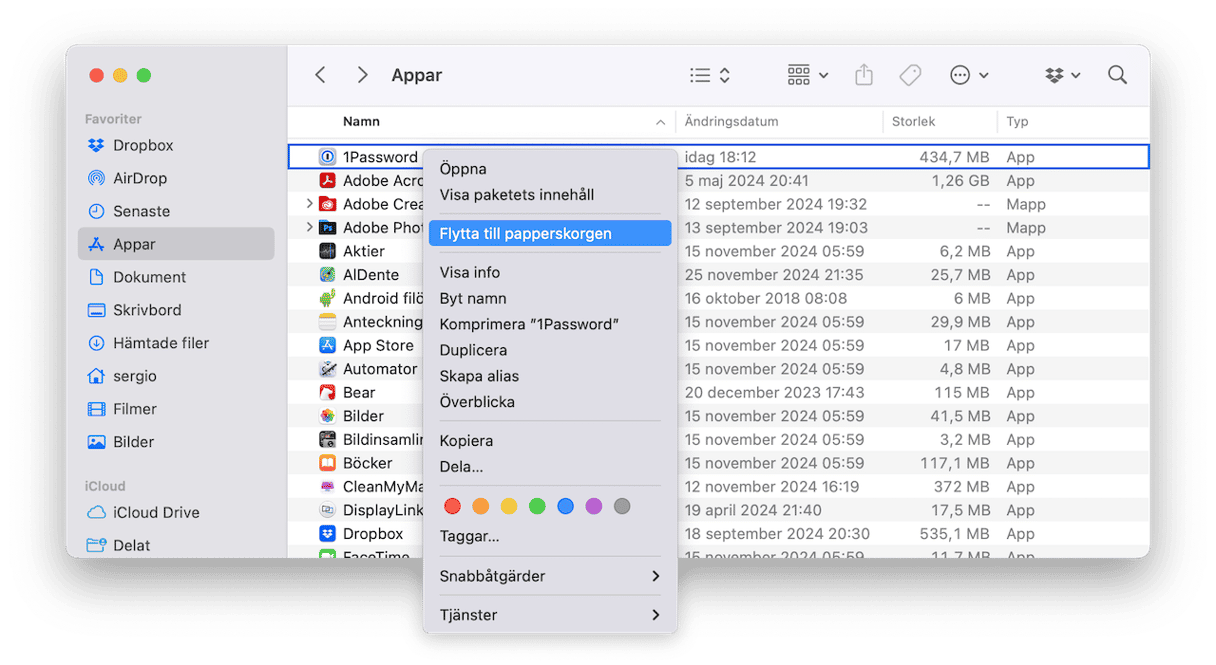The image size is (1216, 665).
Task: Open Skrivbord in the sidebar
Action: point(176,310)
